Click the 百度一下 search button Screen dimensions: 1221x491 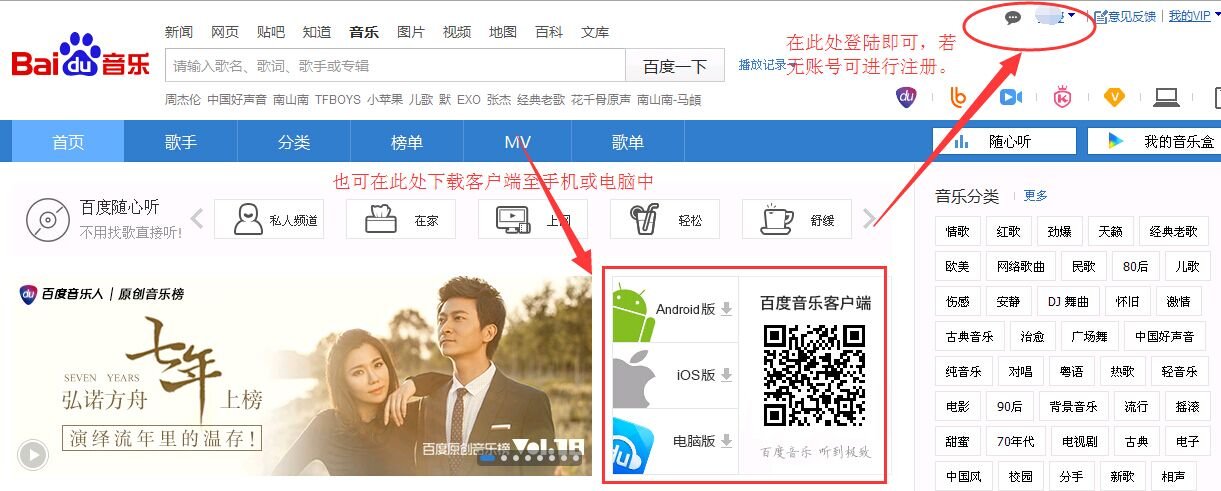point(675,66)
